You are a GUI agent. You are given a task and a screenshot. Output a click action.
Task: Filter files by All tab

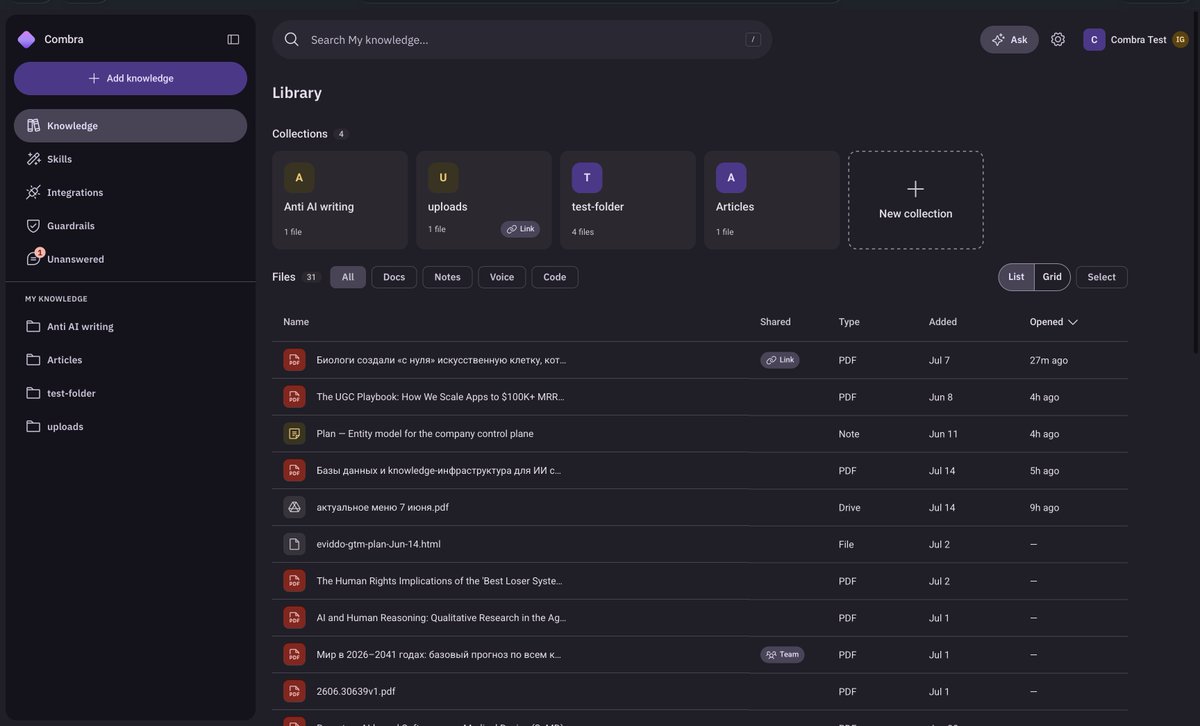pyautogui.click(x=348, y=277)
